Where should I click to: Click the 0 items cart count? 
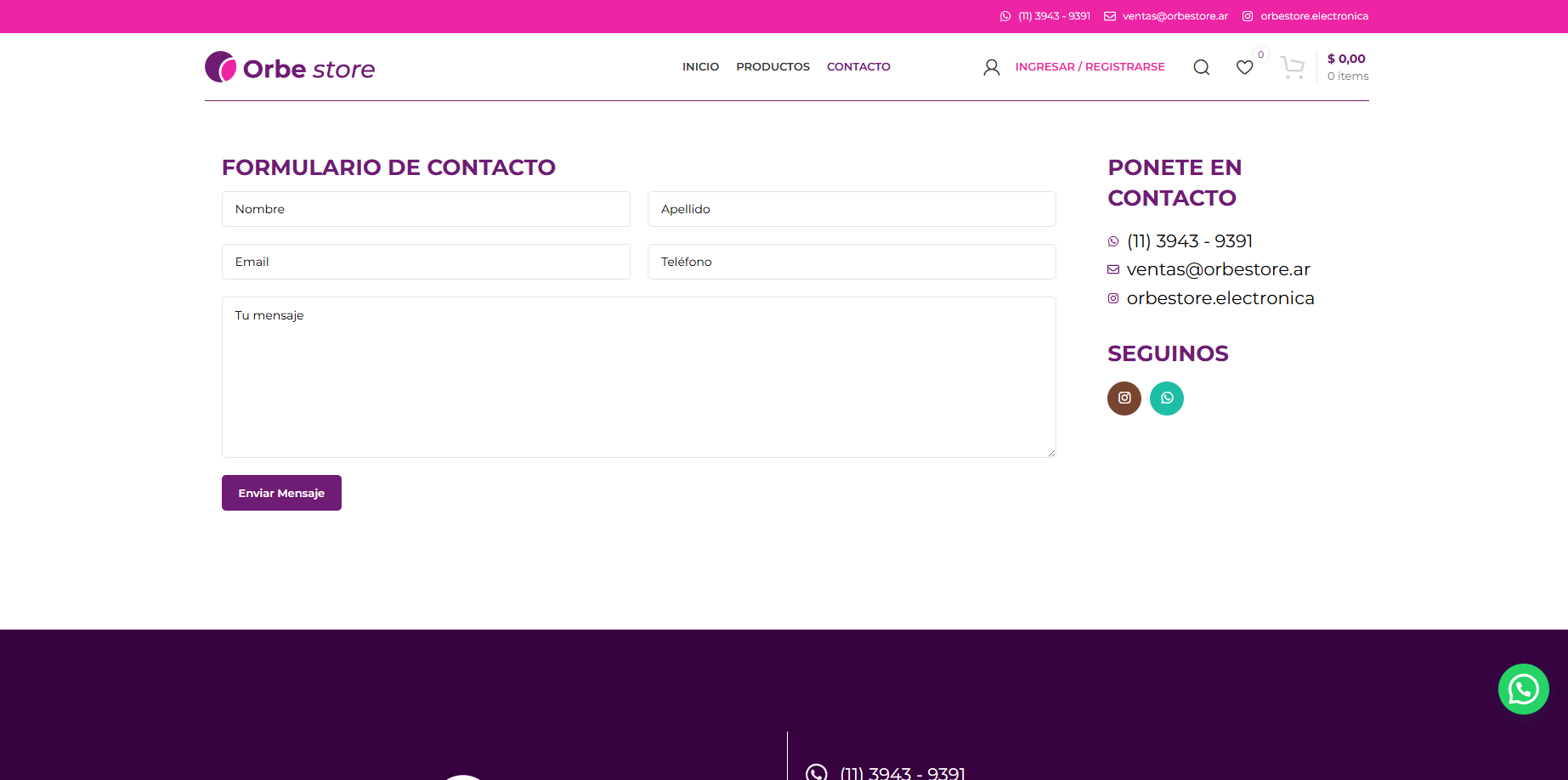pyautogui.click(x=1348, y=76)
